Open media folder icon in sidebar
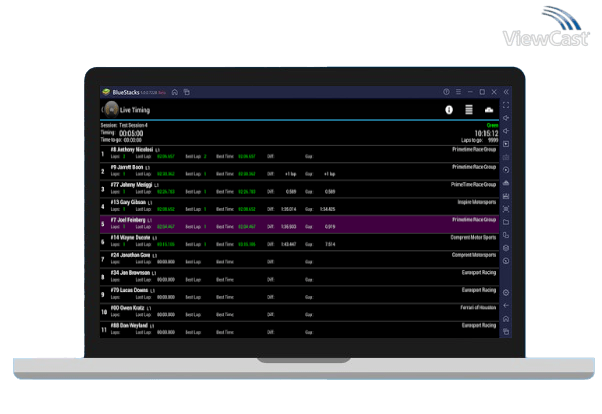 (x=506, y=222)
